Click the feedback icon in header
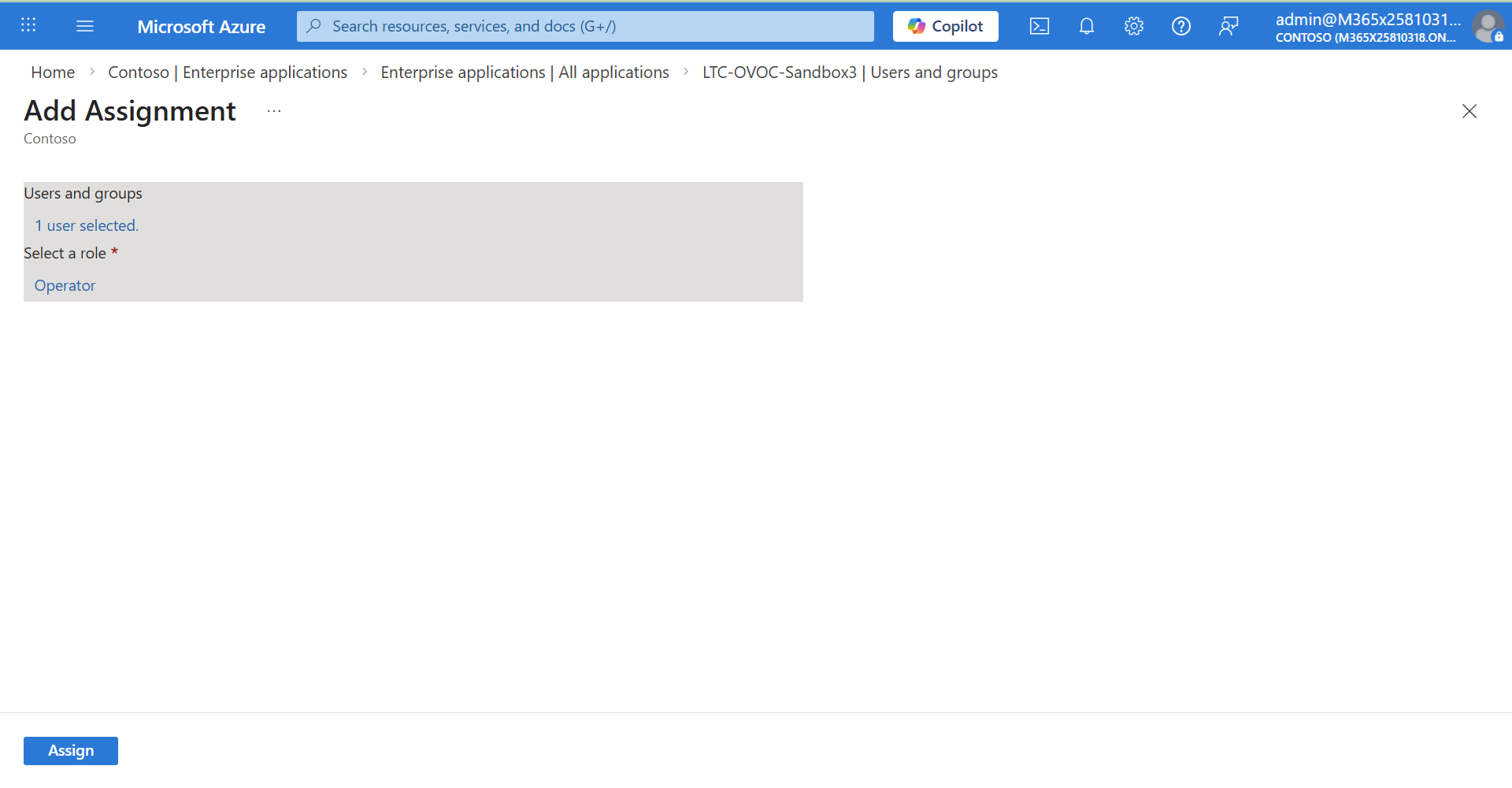The height and width of the screenshot is (788, 1512). 1228,26
